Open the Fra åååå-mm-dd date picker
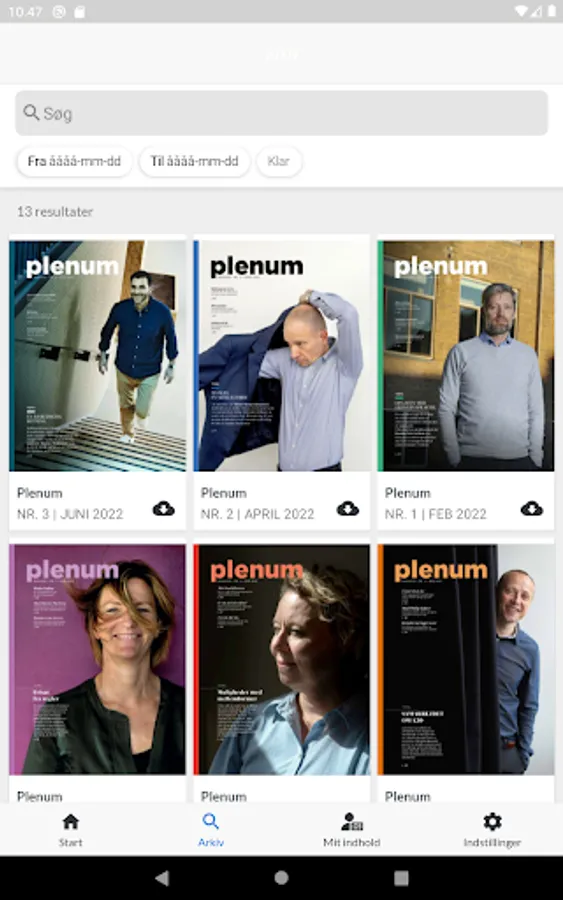Image resolution: width=563 pixels, height=900 pixels. 75,161
